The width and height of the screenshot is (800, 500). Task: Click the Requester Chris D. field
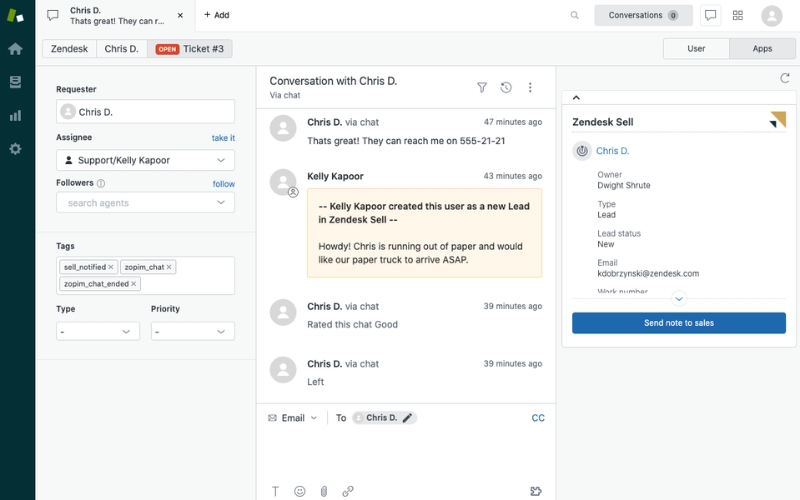(x=145, y=111)
